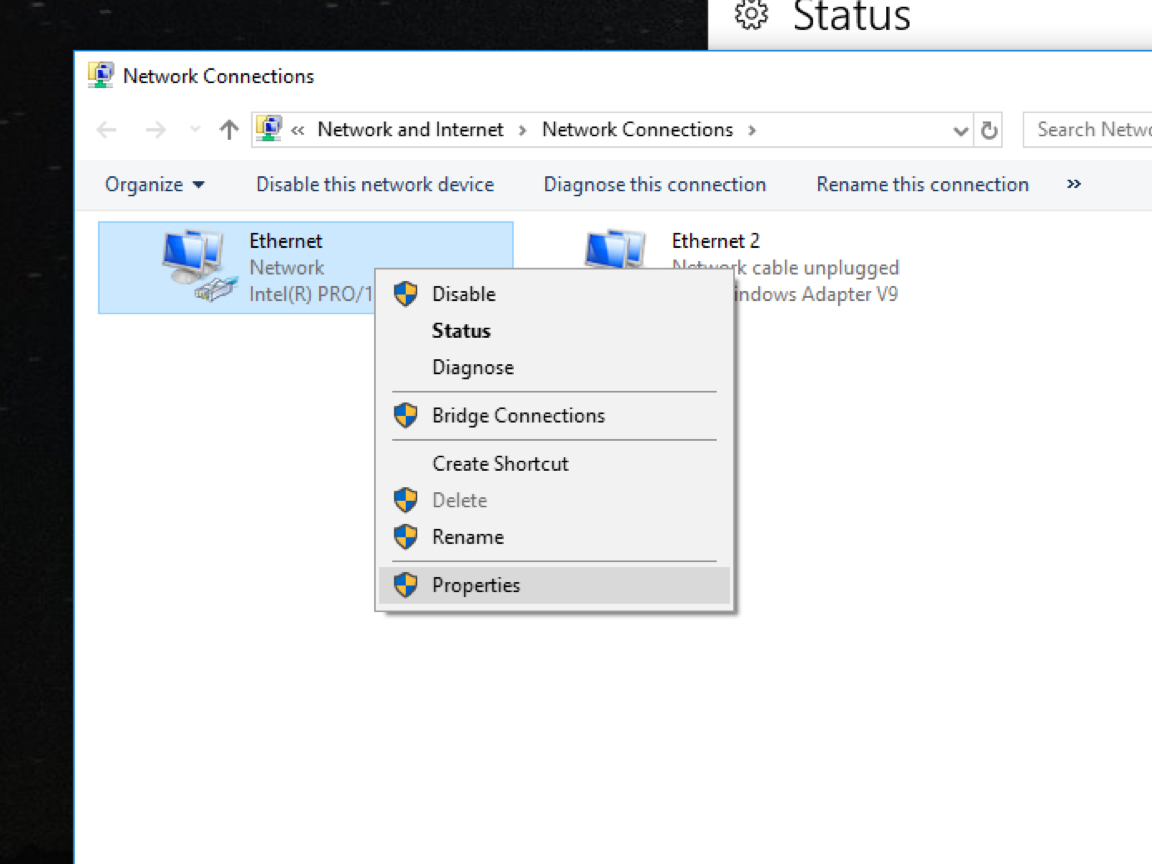
Task: Open Status from the context menu
Action: [x=554, y=331]
